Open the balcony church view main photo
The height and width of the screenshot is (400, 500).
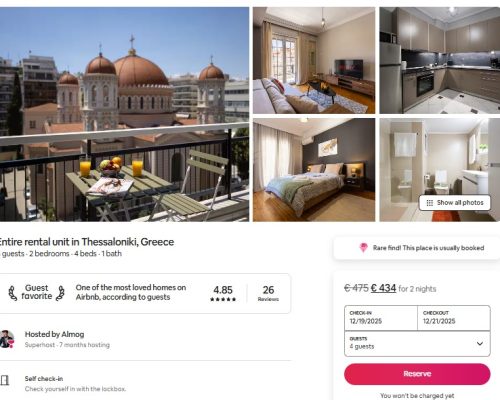click(x=124, y=114)
